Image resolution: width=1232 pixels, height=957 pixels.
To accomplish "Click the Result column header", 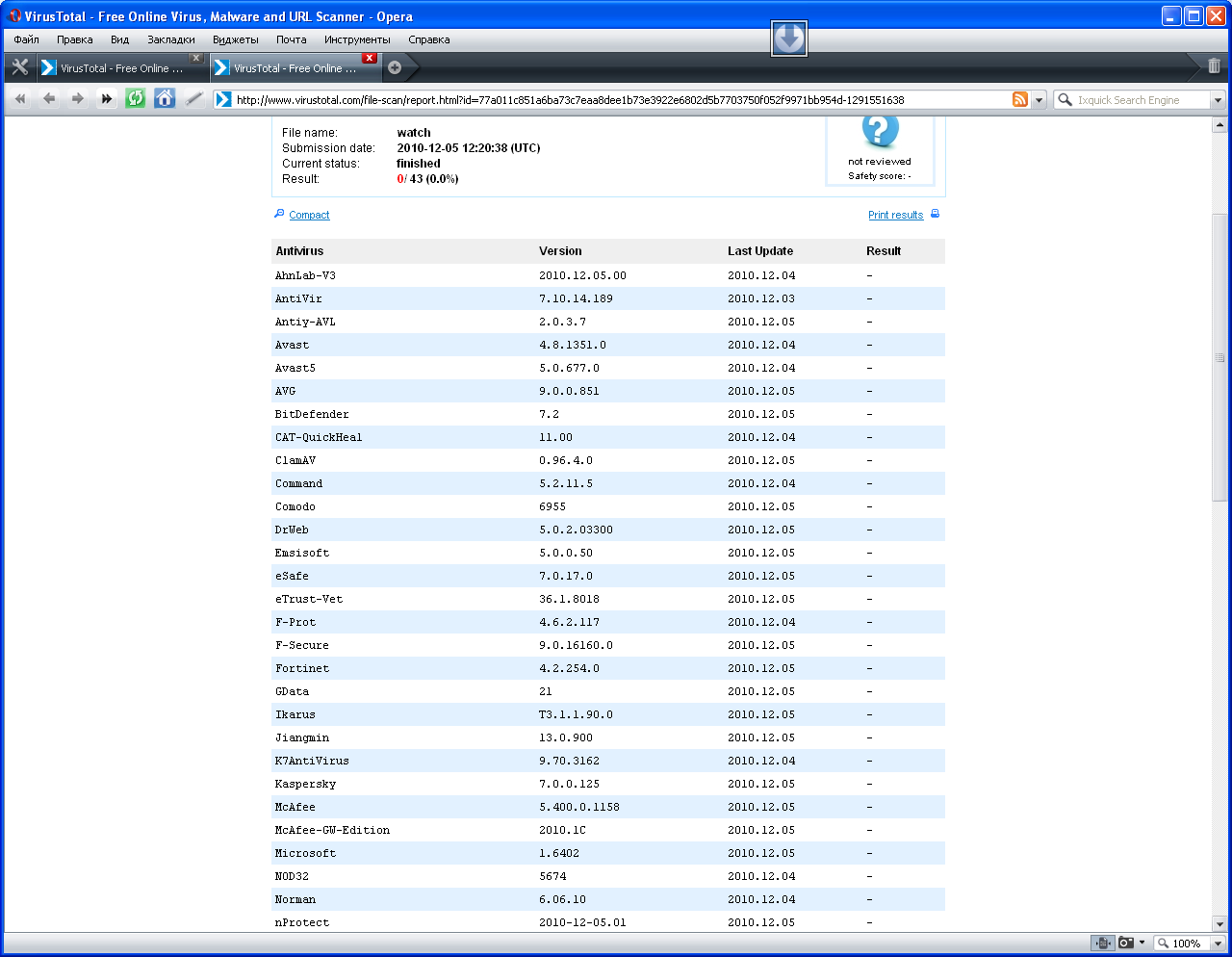I will pyautogui.click(x=884, y=251).
